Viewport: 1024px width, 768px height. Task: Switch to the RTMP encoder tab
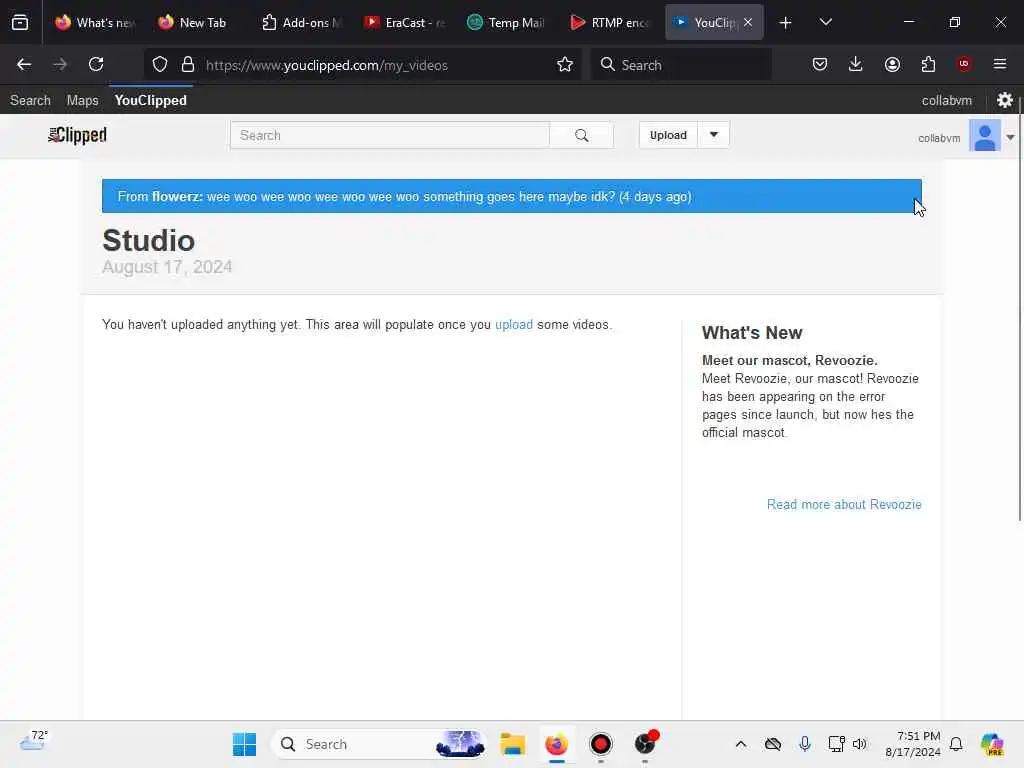[610, 23]
